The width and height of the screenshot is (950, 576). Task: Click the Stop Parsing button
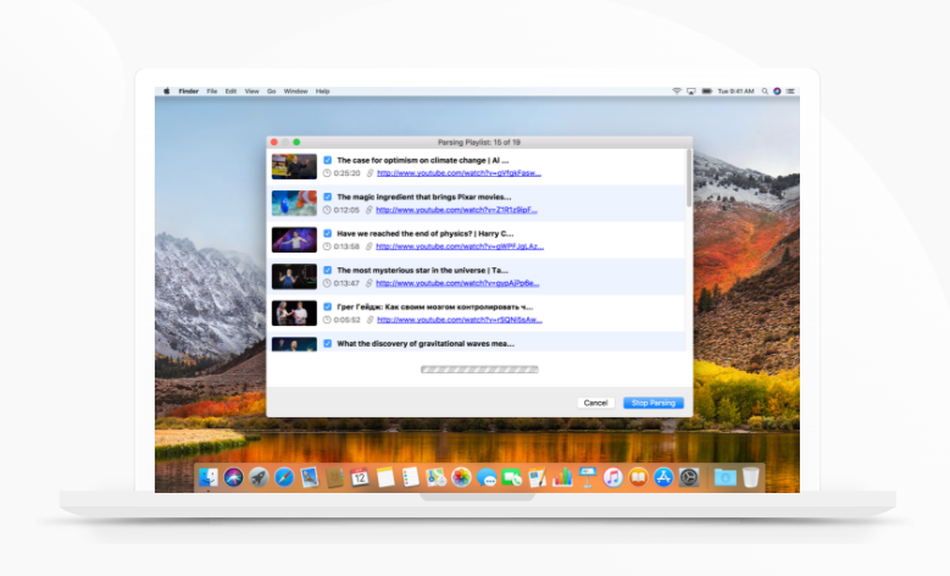coord(653,403)
